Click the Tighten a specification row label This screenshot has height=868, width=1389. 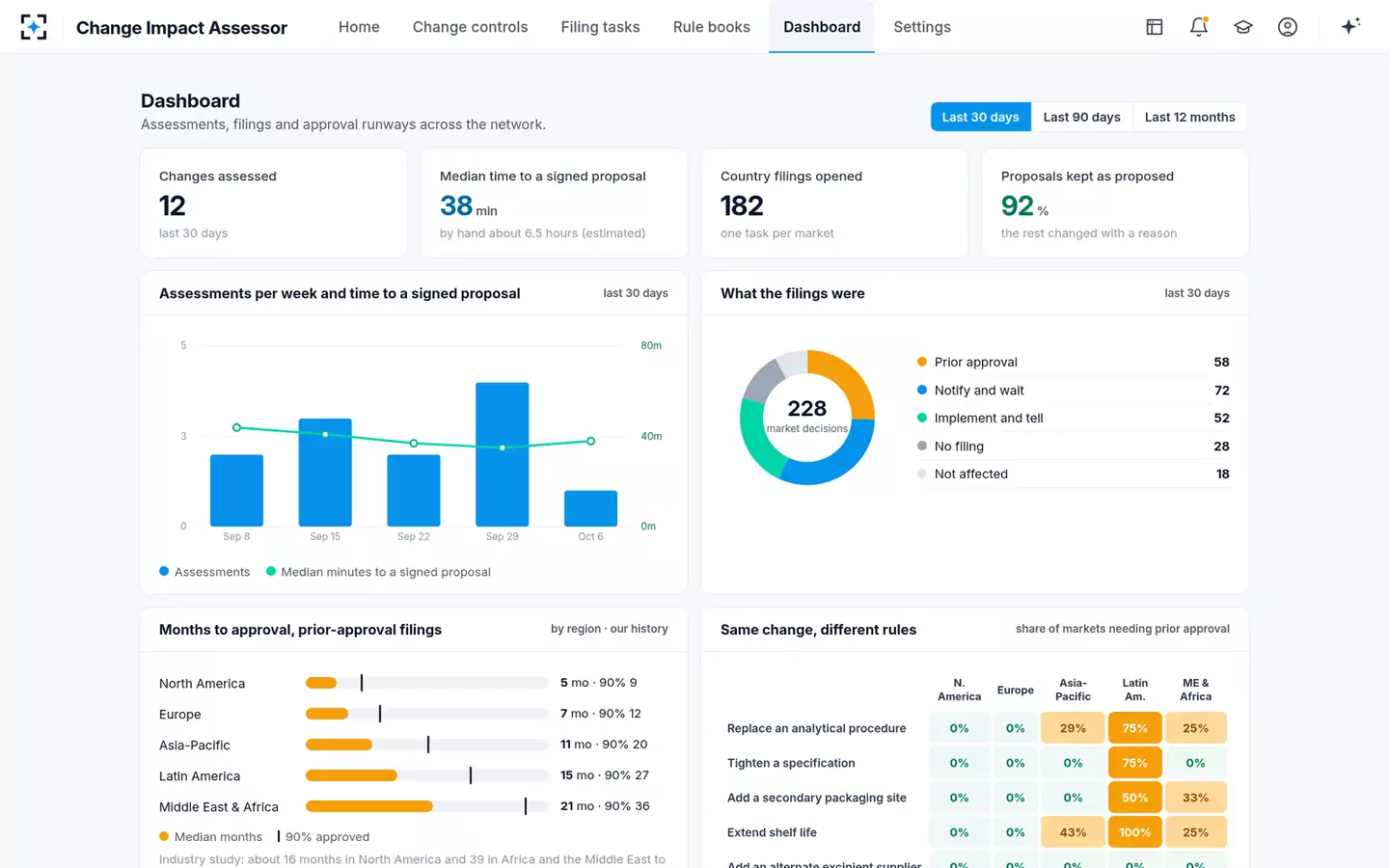point(791,763)
